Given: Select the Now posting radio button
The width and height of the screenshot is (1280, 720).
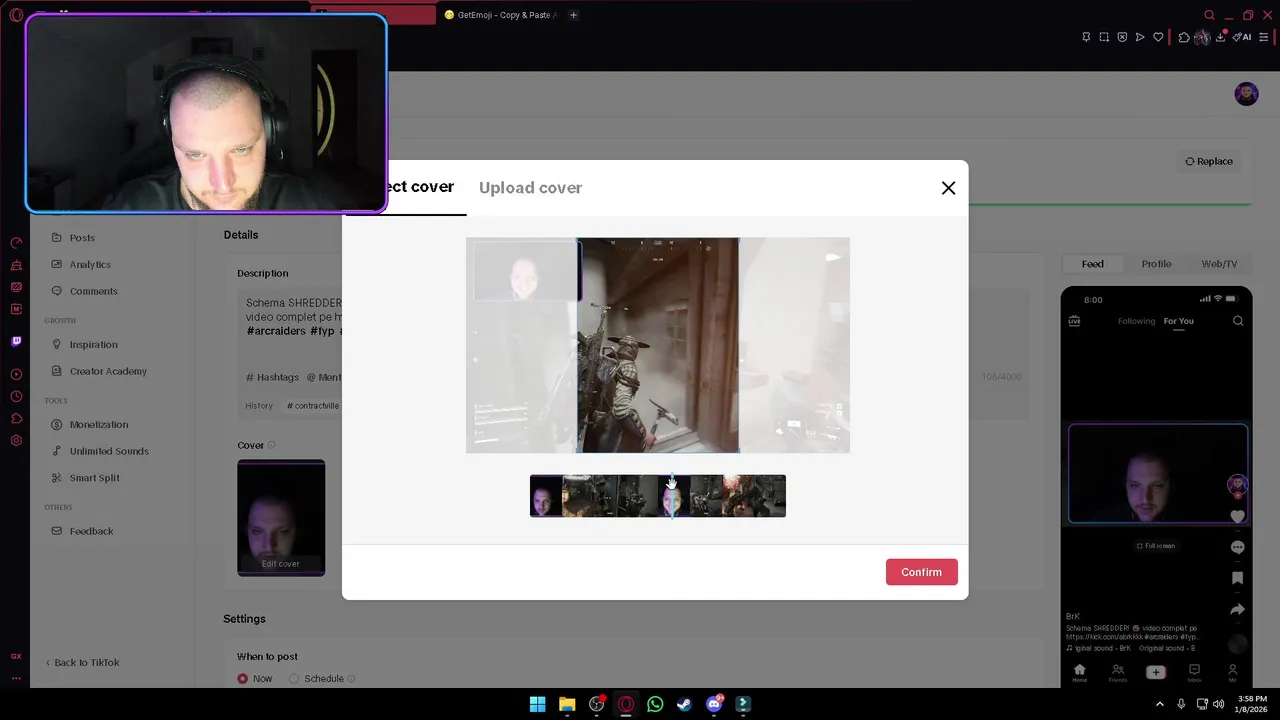Looking at the screenshot, I should [x=242, y=678].
